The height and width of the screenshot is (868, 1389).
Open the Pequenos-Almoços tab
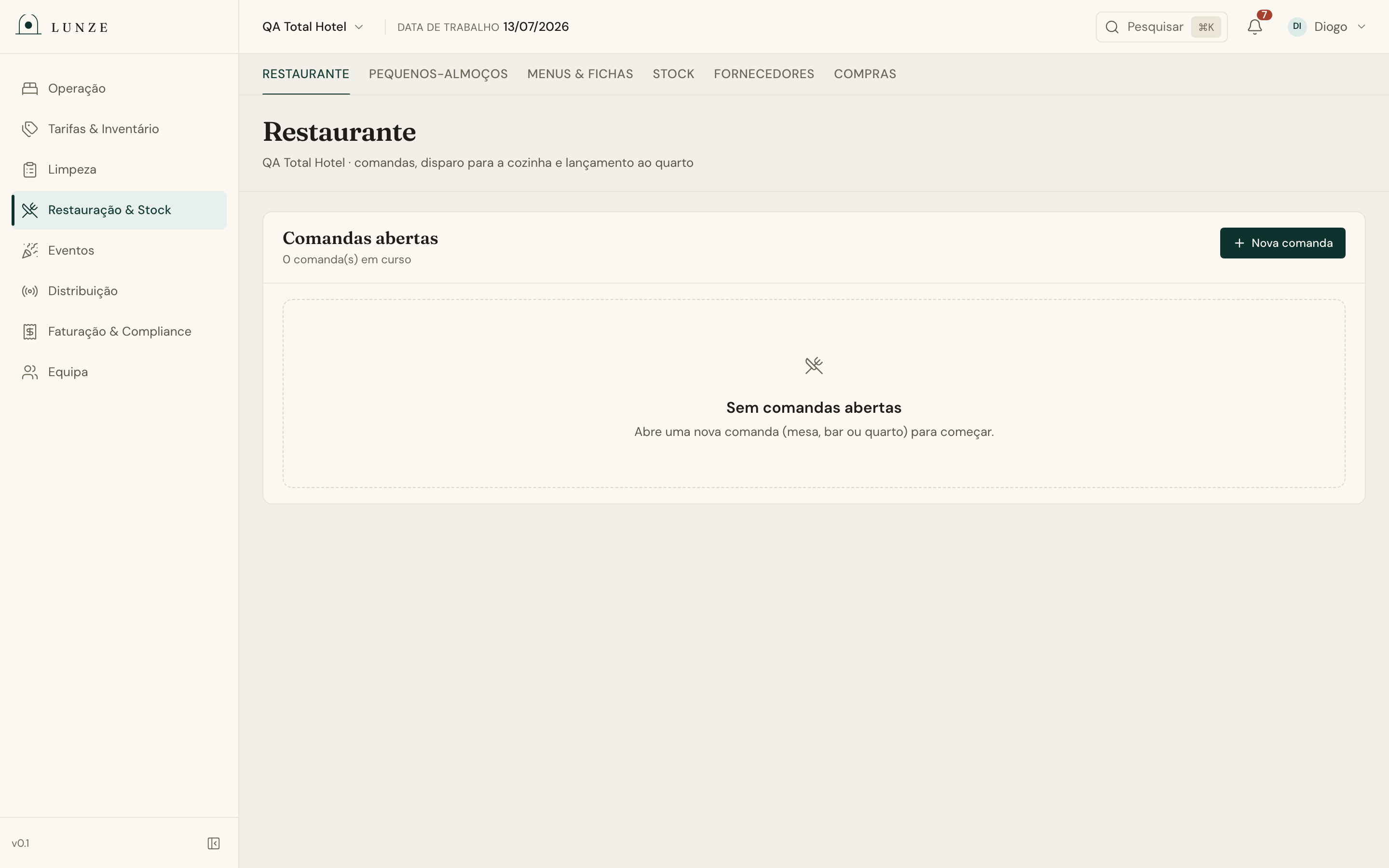tap(438, 74)
